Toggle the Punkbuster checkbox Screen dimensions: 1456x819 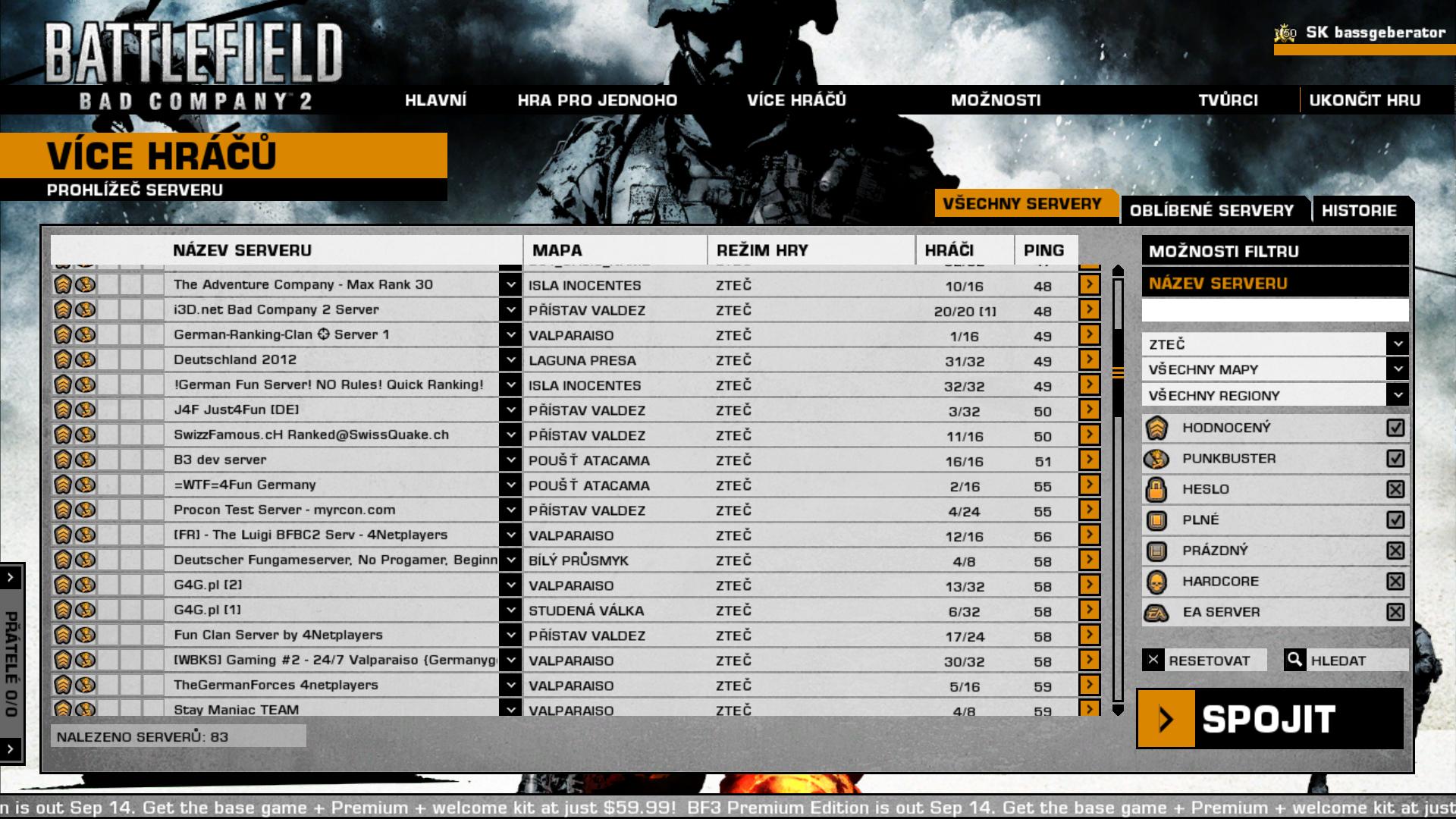coord(1395,459)
